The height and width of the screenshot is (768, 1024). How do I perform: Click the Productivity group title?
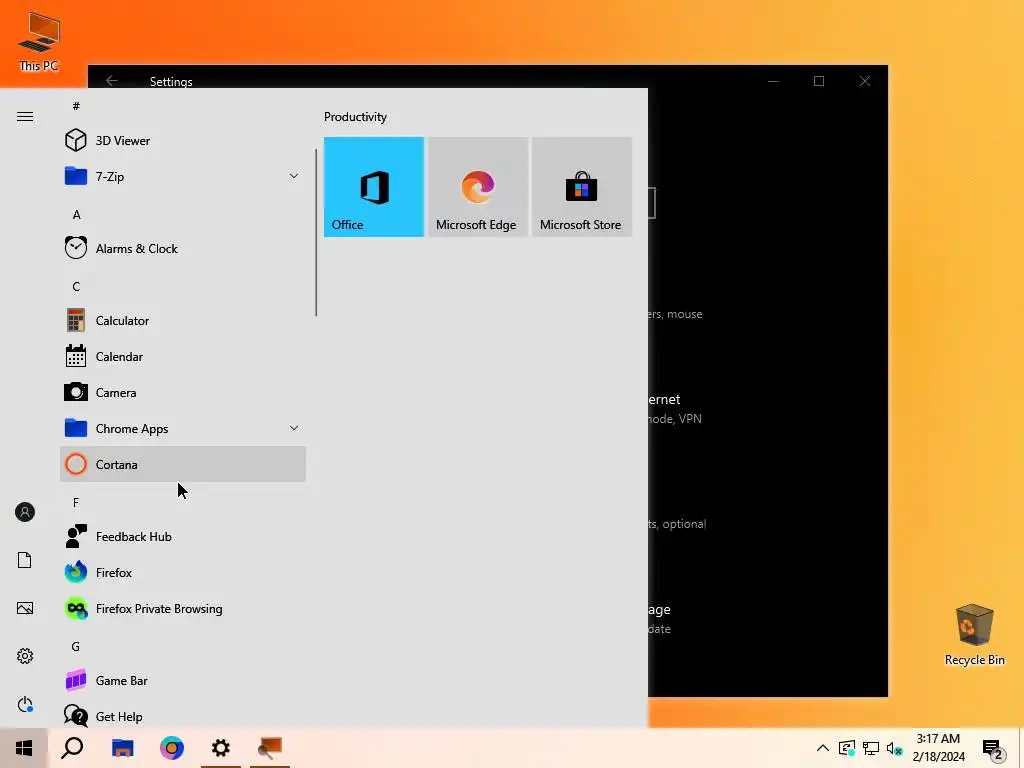coord(355,117)
